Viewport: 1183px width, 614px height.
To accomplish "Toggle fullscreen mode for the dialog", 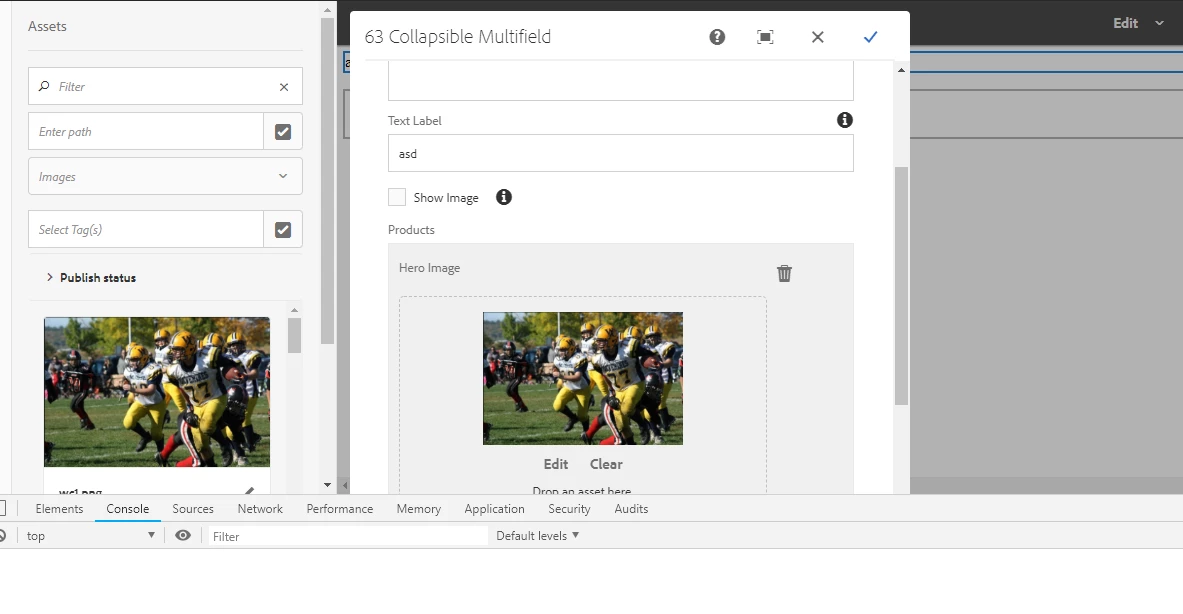I will point(765,37).
